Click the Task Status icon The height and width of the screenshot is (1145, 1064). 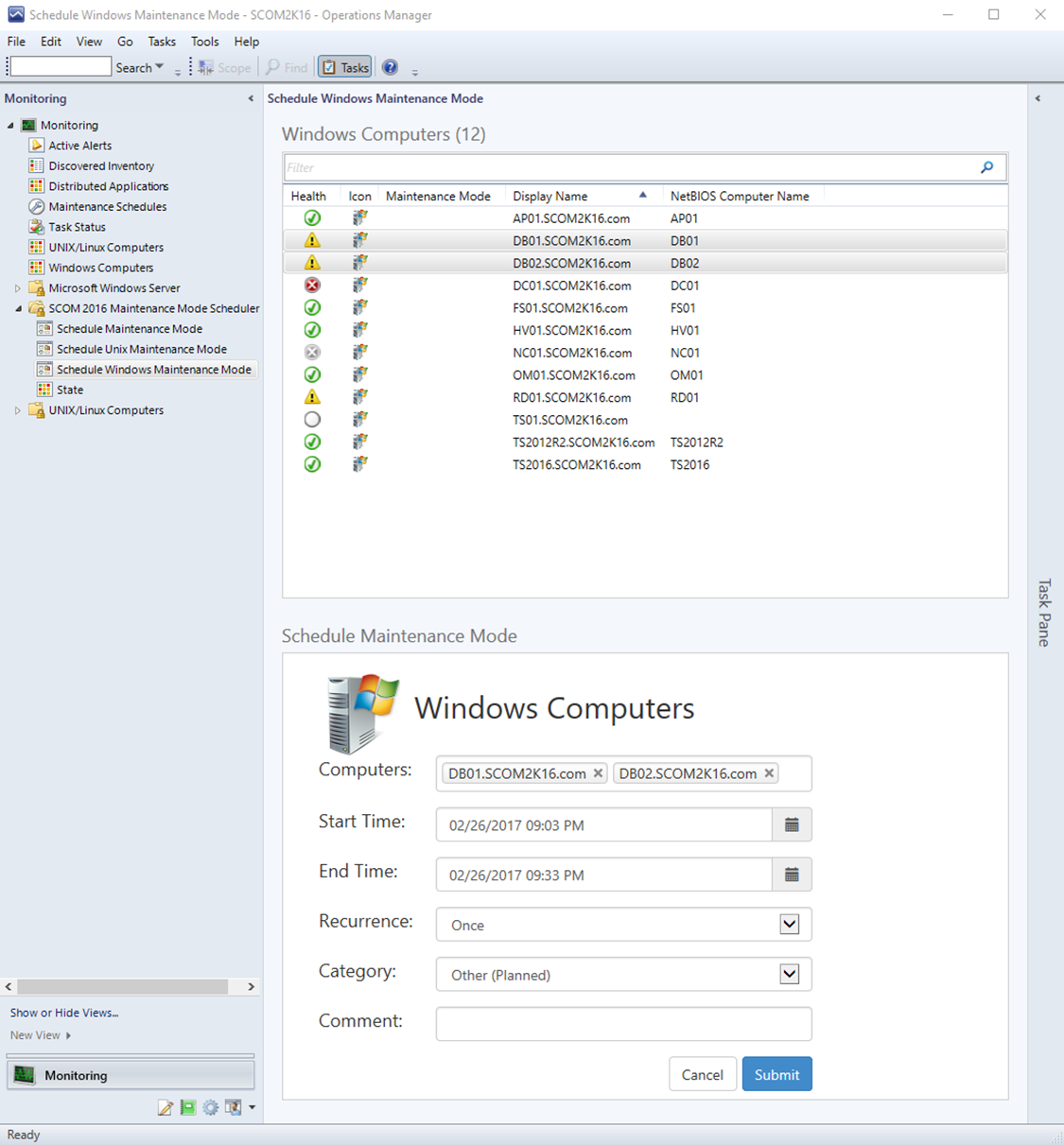coord(36,227)
